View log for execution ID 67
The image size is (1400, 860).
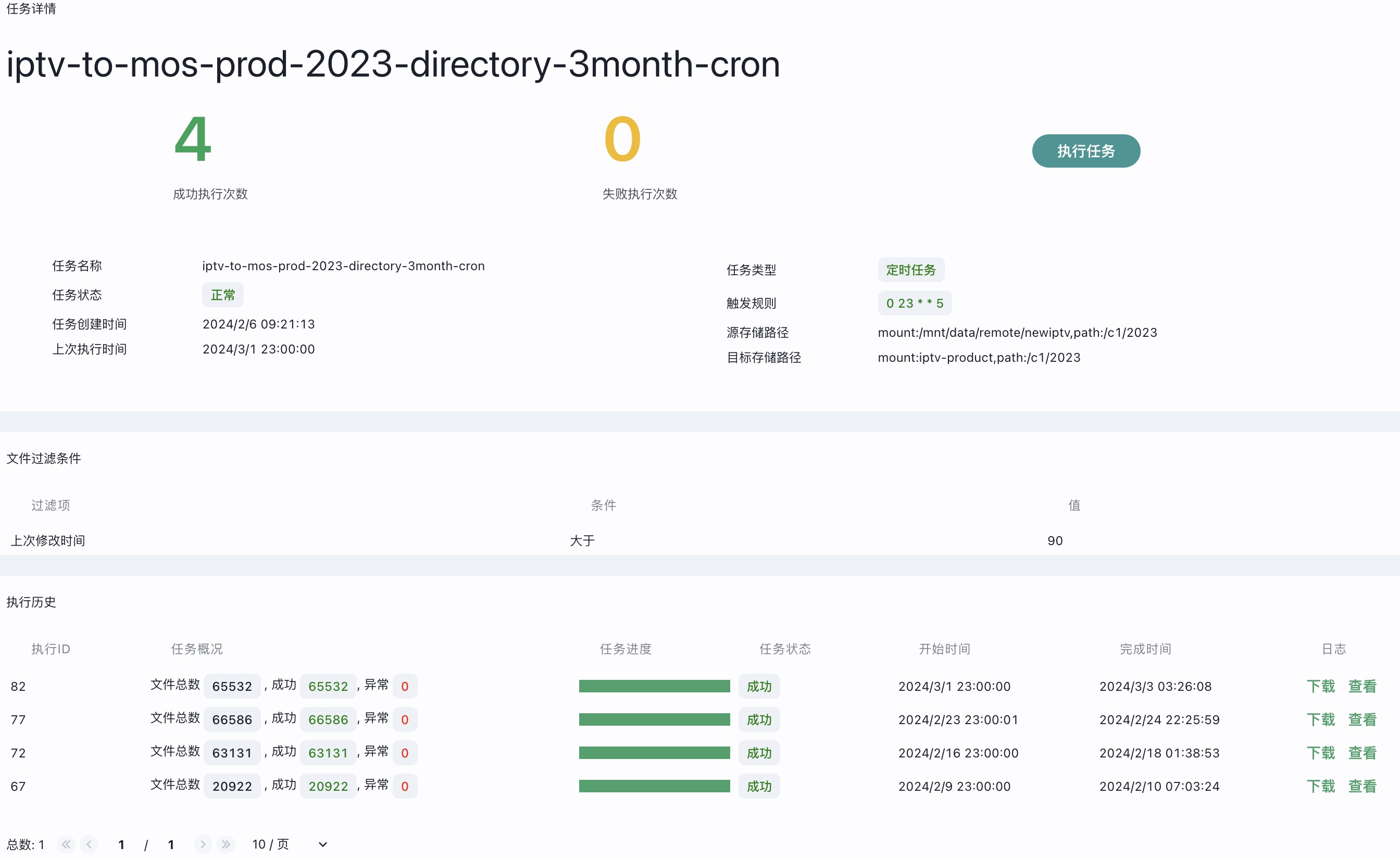coord(1362,786)
